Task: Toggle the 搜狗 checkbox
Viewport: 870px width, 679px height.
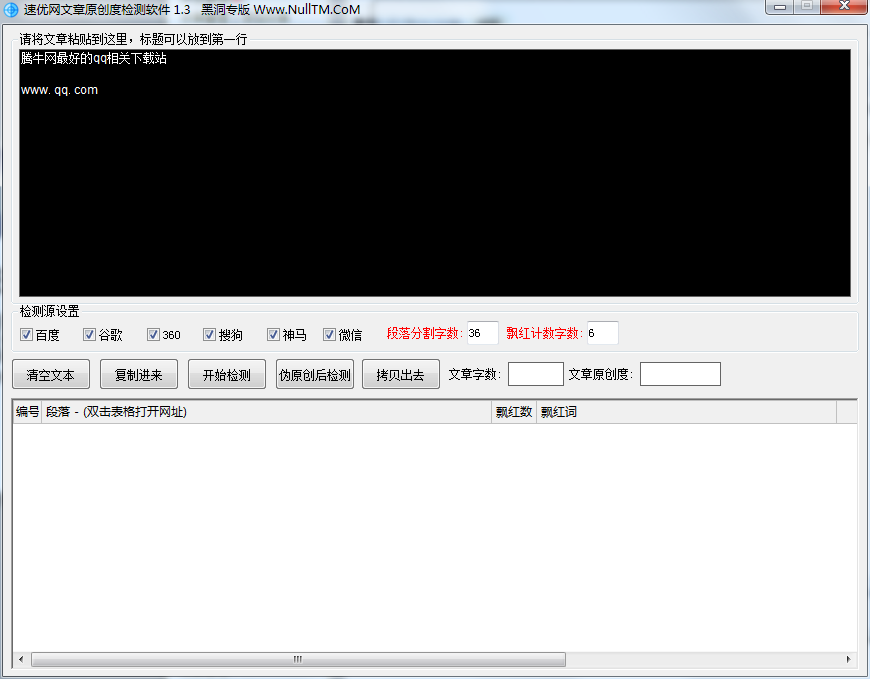Action: click(209, 335)
